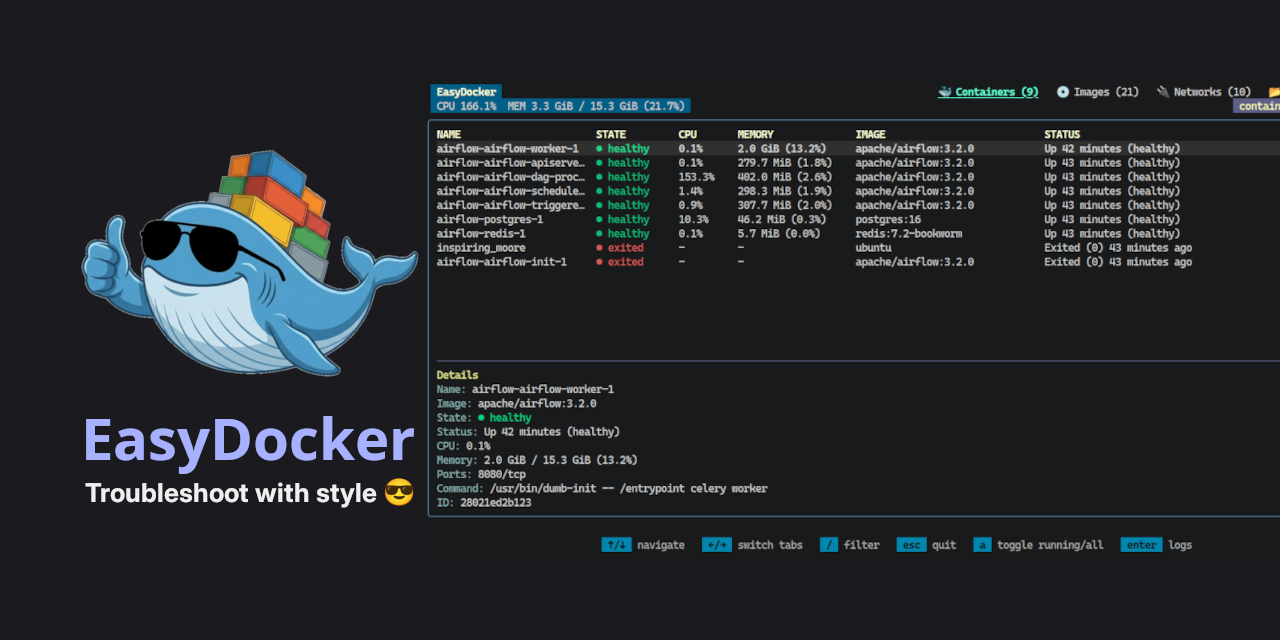Click the ubuntu image cell
The height and width of the screenshot is (640, 1280).
(873, 248)
